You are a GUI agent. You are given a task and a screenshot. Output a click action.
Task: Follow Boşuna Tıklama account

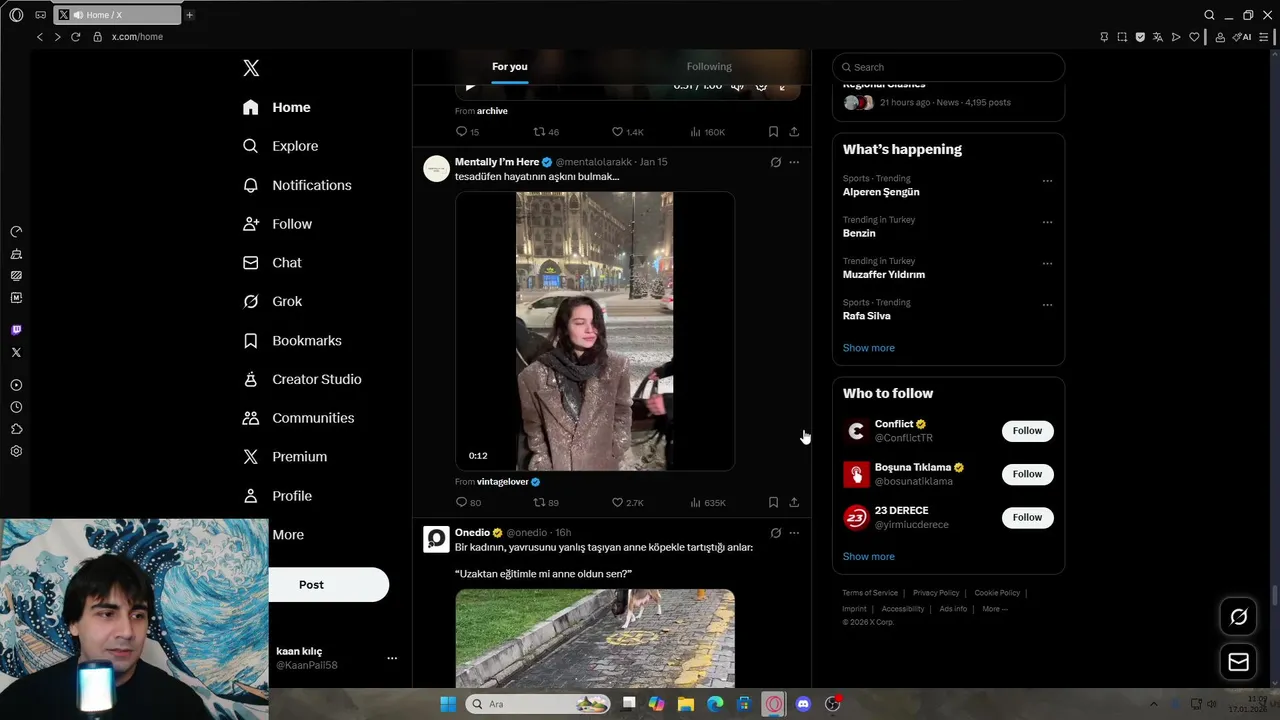[x=1027, y=474]
